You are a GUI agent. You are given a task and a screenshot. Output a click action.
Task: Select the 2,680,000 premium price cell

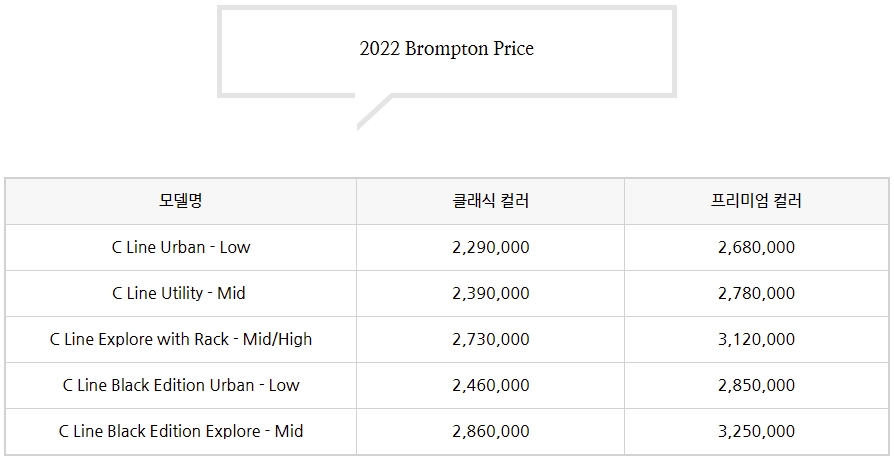[x=756, y=248]
